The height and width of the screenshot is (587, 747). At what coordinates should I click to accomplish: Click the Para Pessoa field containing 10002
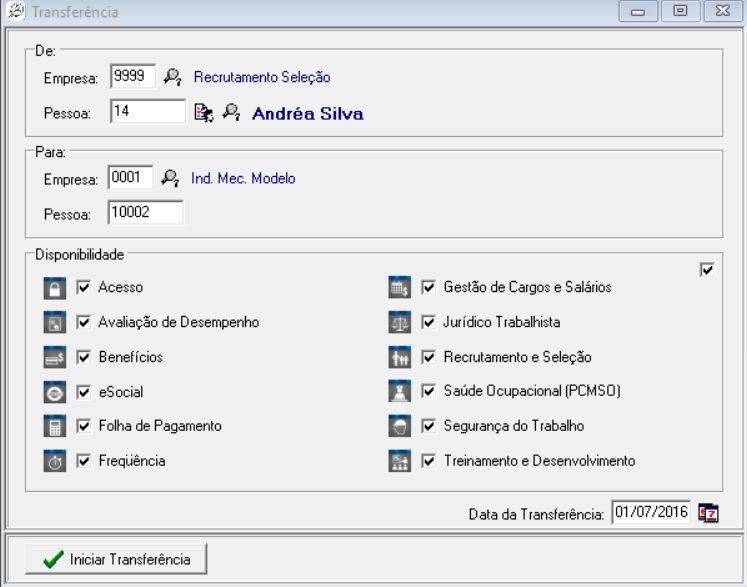coord(145,213)
